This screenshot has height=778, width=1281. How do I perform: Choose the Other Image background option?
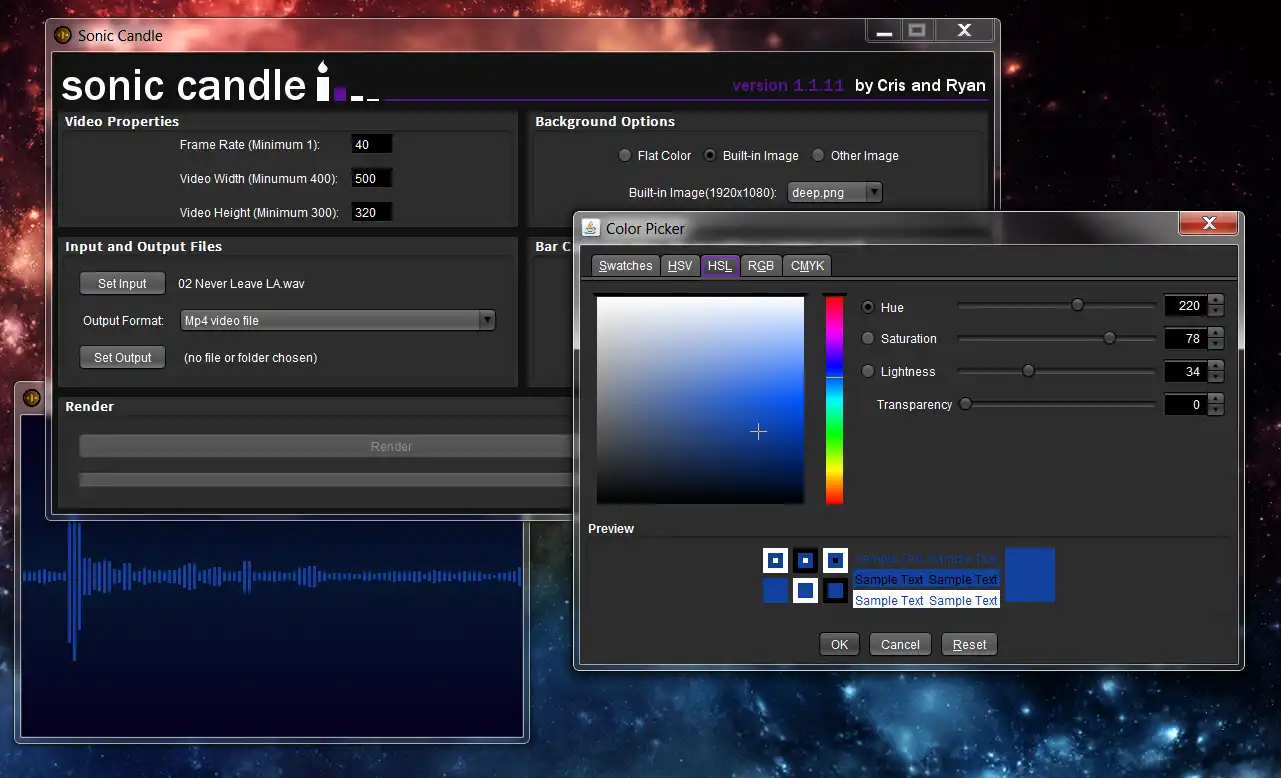[x=818, y=156]
